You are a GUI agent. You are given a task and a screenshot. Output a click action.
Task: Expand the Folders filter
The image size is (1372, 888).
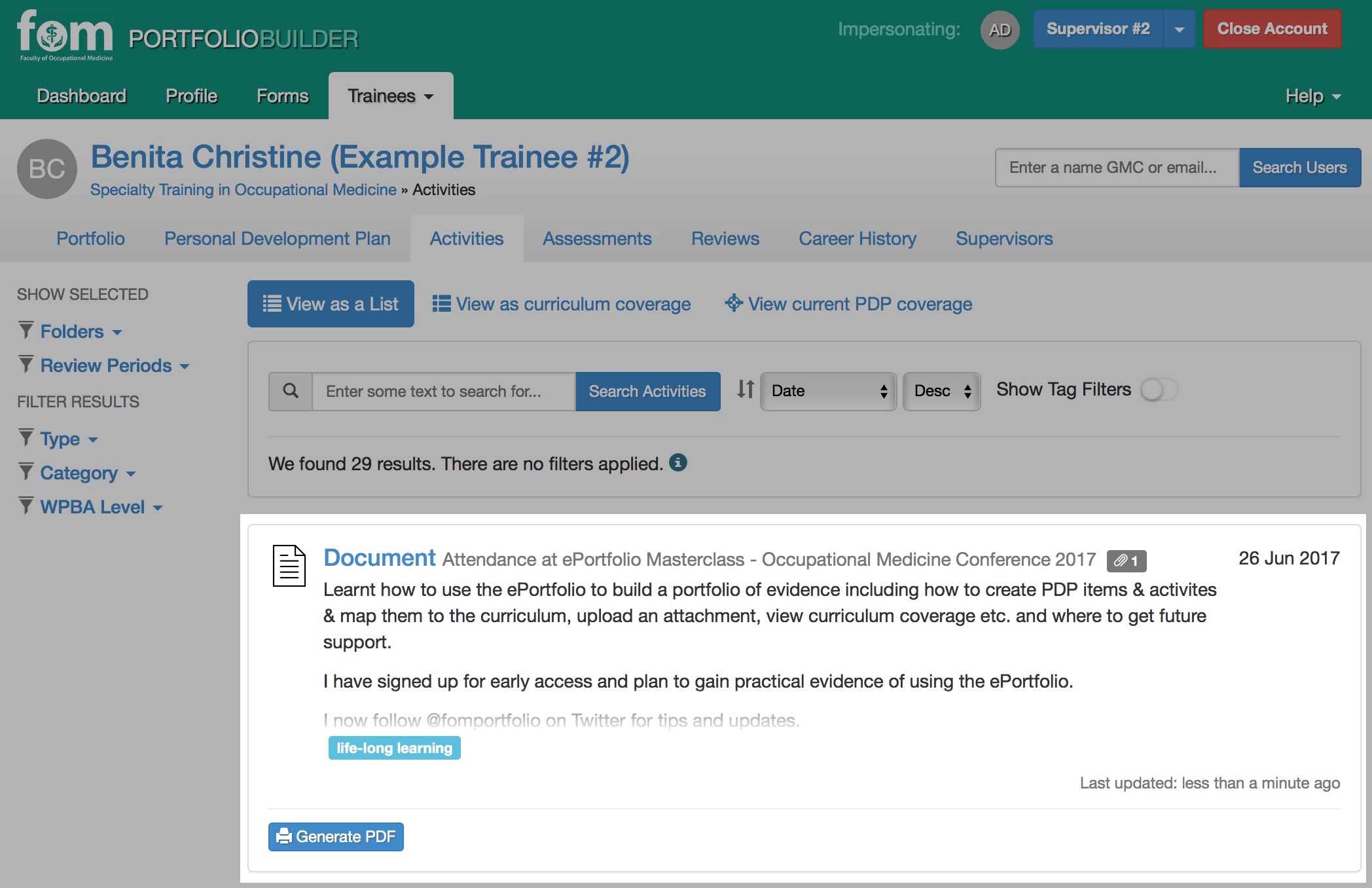(81, 331)
